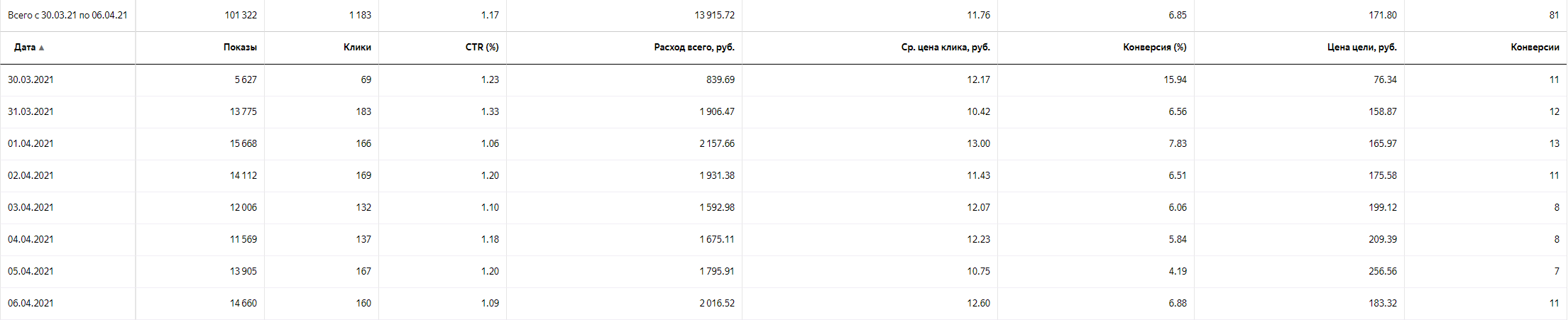
Task: Click the 256.56 goal price cell
Action: [x=1383, y=271]
